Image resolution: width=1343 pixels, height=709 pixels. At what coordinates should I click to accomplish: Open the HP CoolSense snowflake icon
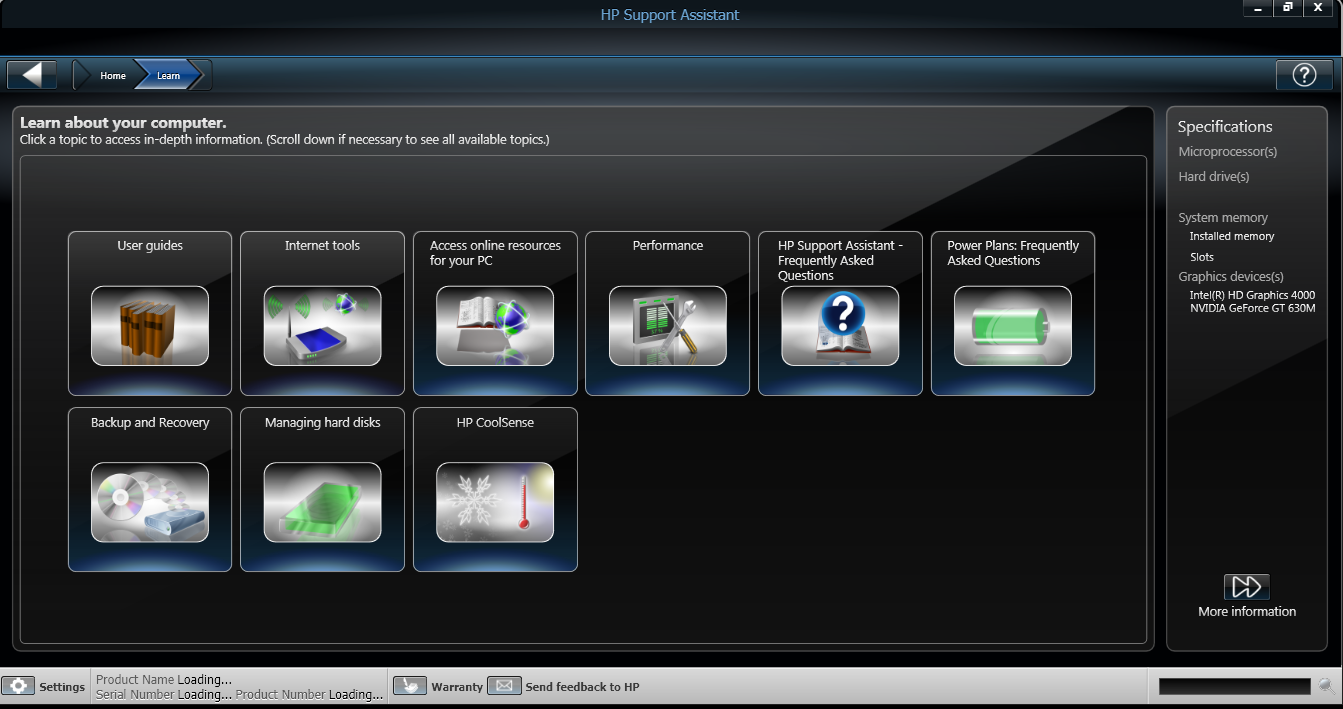[x=494, y=502]
